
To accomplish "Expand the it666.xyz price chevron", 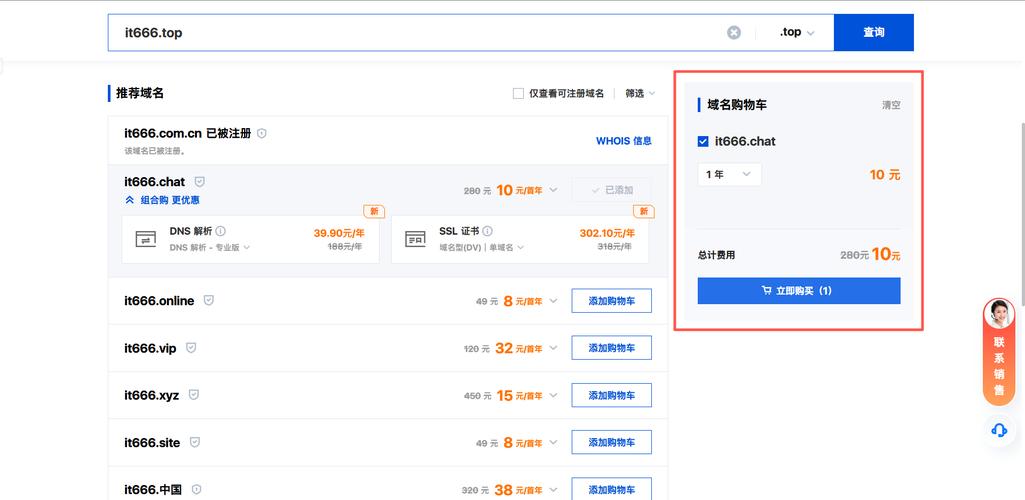I will coord(553,395).
